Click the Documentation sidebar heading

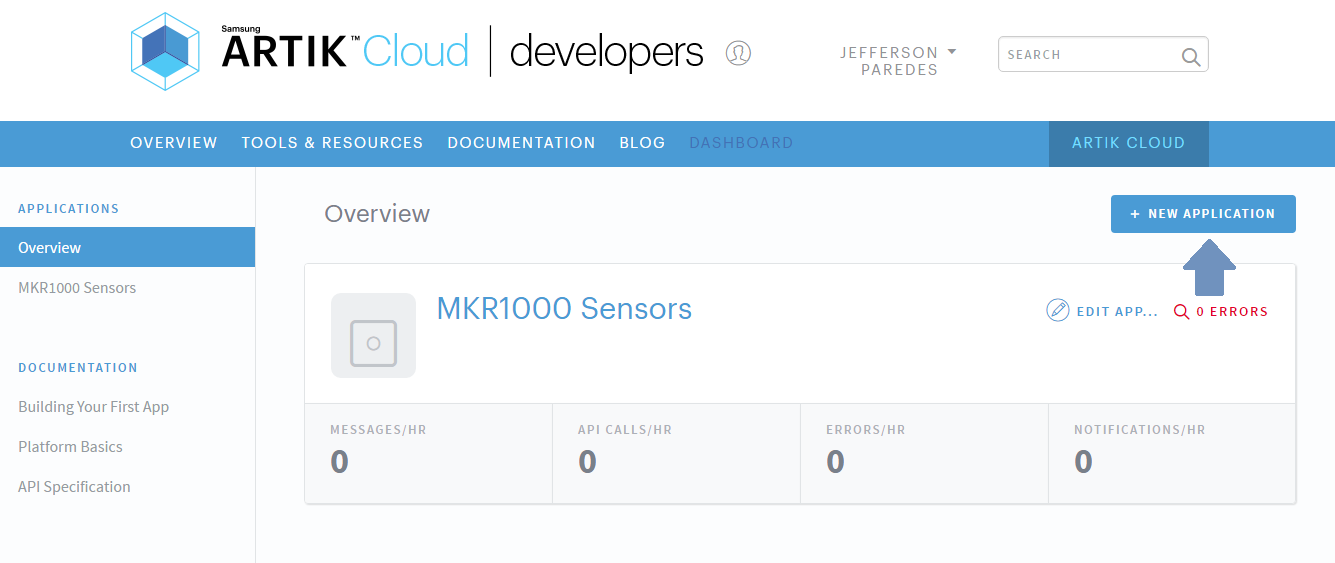(x=78, y=367)
